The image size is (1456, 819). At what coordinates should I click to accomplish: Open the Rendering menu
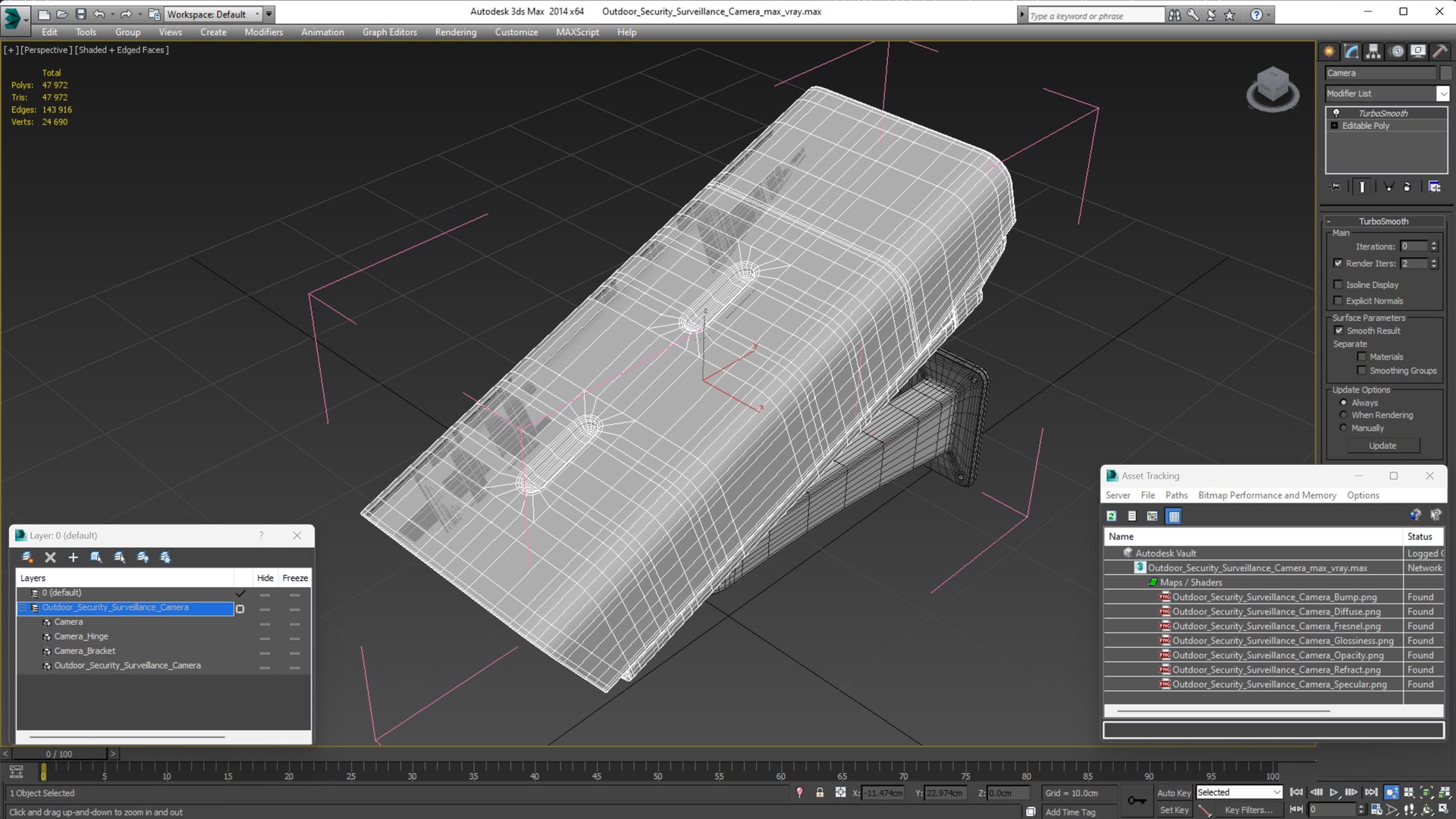(x=455, y=32)
